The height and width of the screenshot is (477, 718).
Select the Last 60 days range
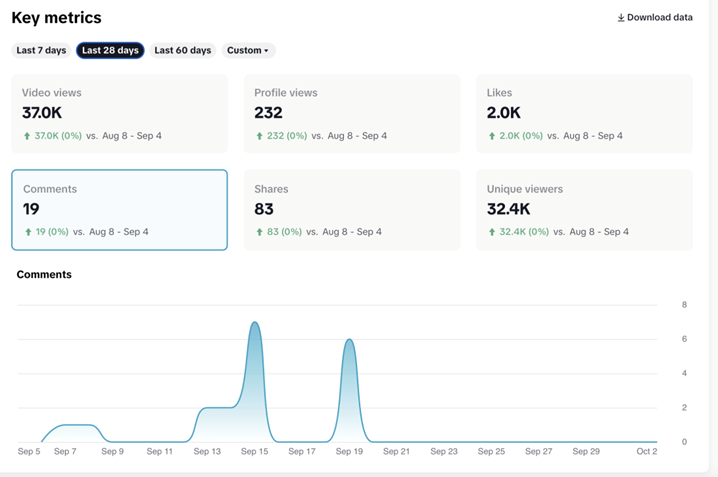tap(183, 50)
